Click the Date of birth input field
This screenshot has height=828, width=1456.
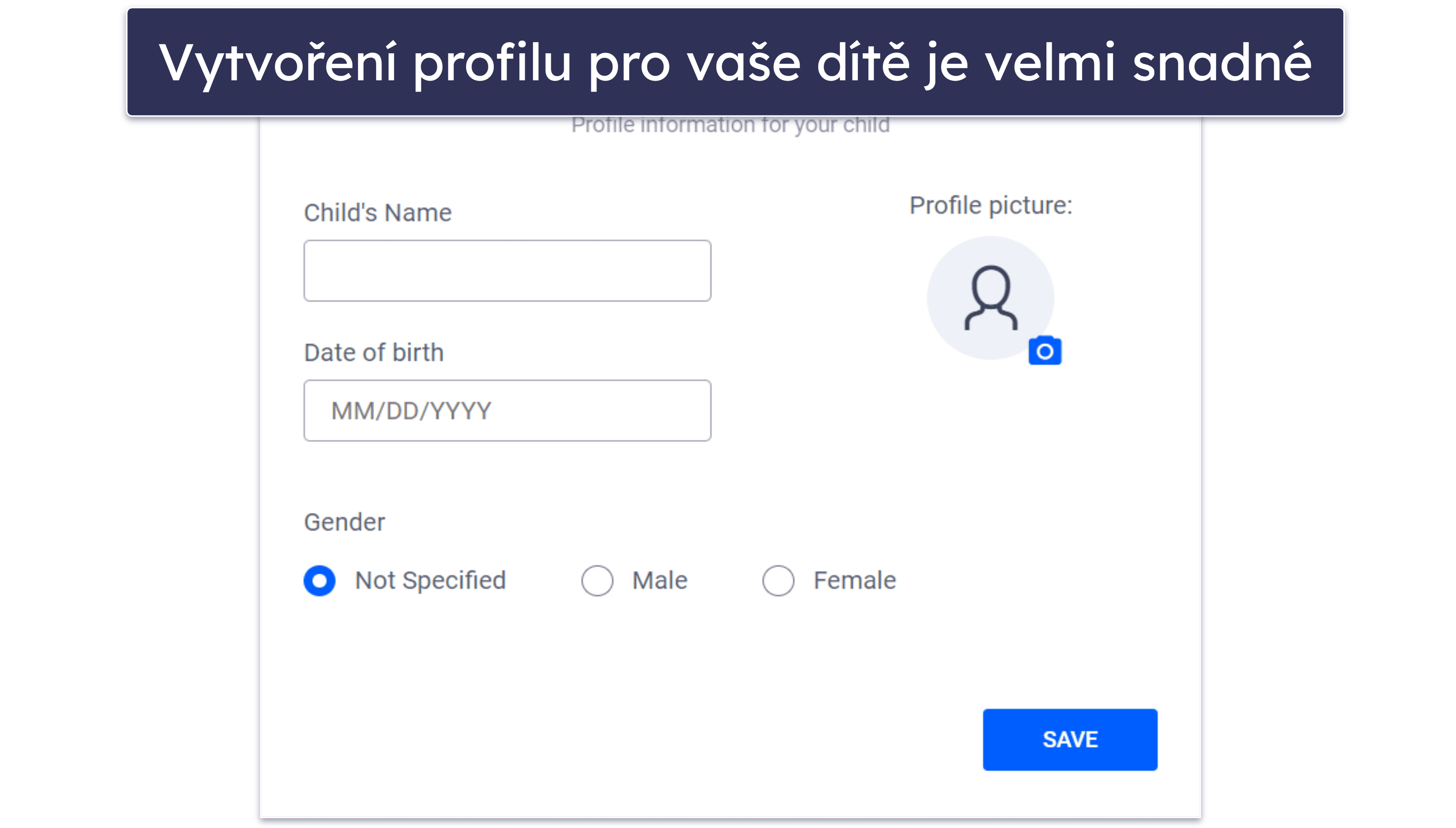point(508,410)
